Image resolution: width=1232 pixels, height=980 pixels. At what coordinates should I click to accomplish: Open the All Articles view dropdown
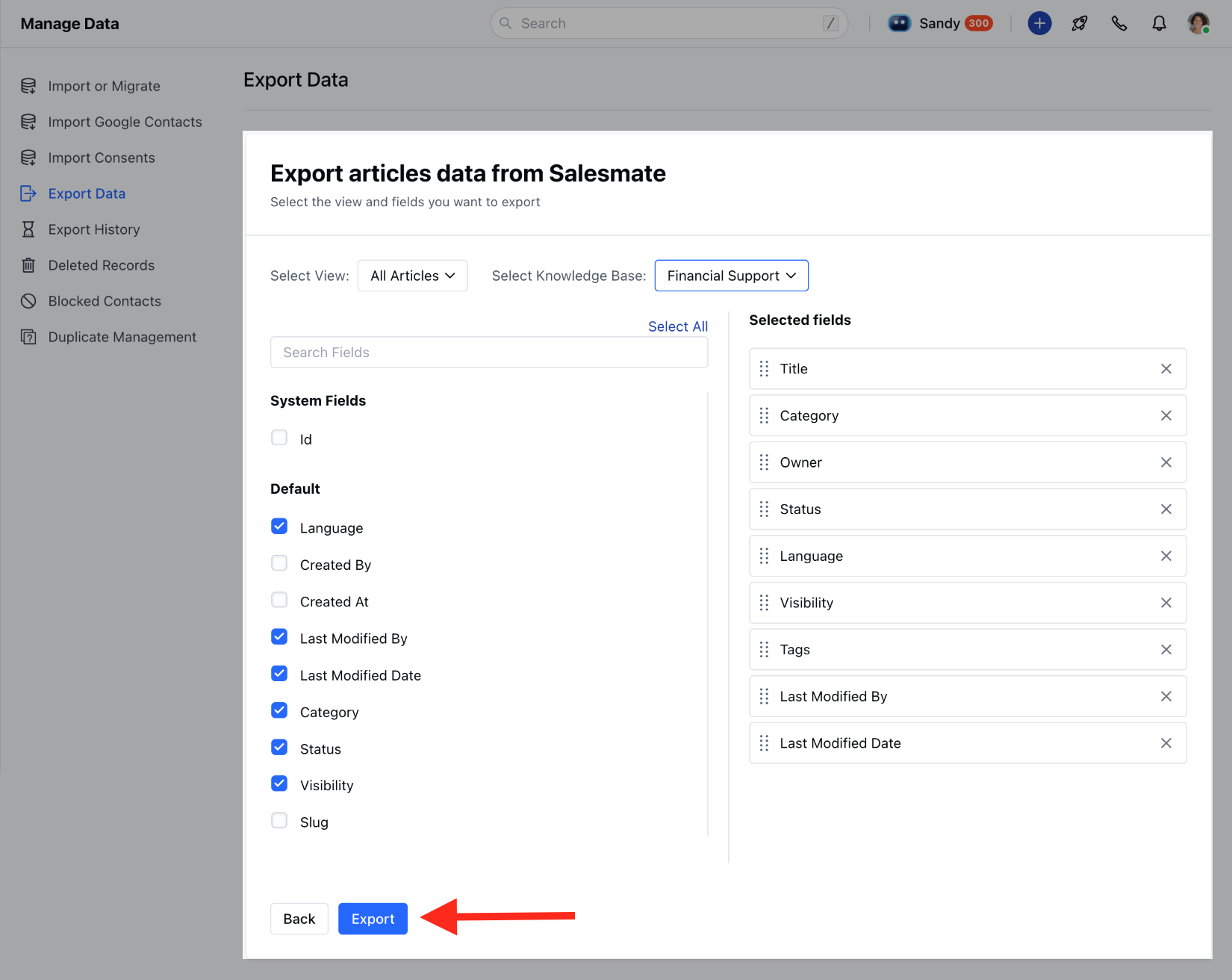pos(413,276)
